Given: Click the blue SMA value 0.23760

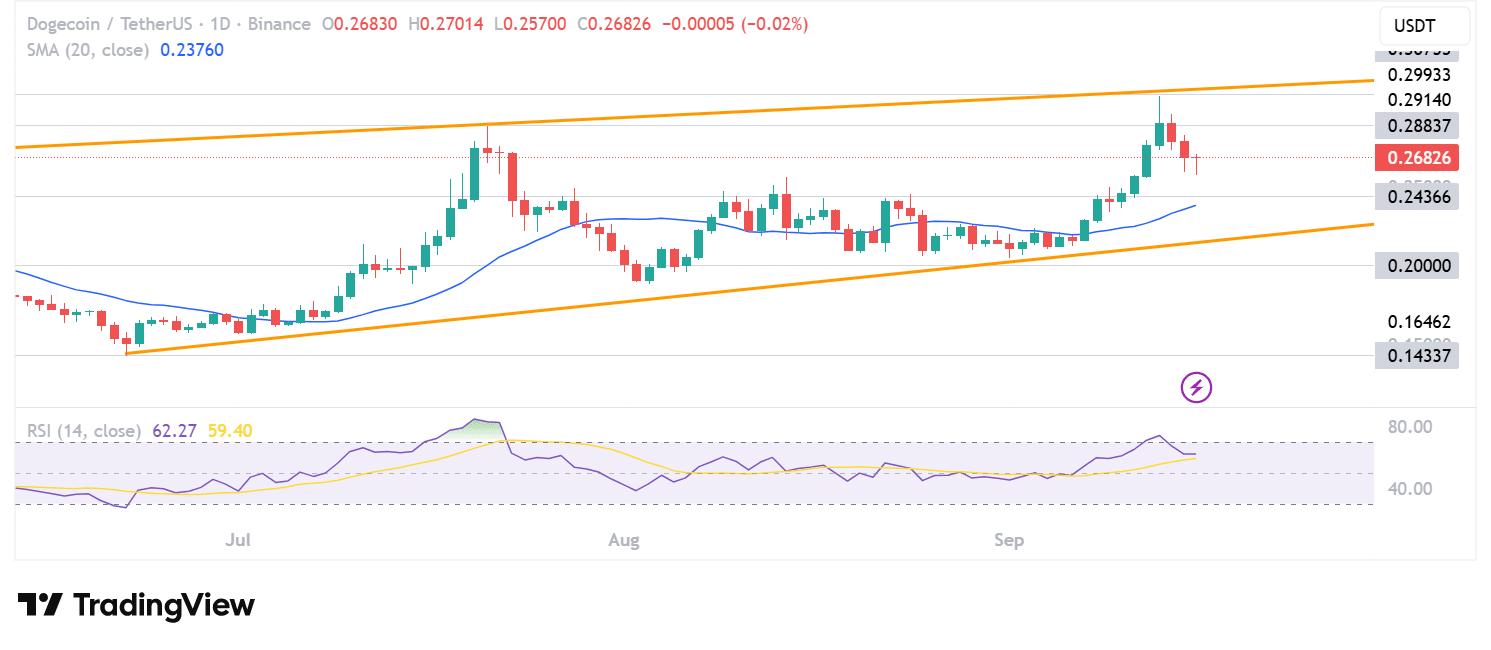Looking at the screenshot, I should (x=192, y=50).
